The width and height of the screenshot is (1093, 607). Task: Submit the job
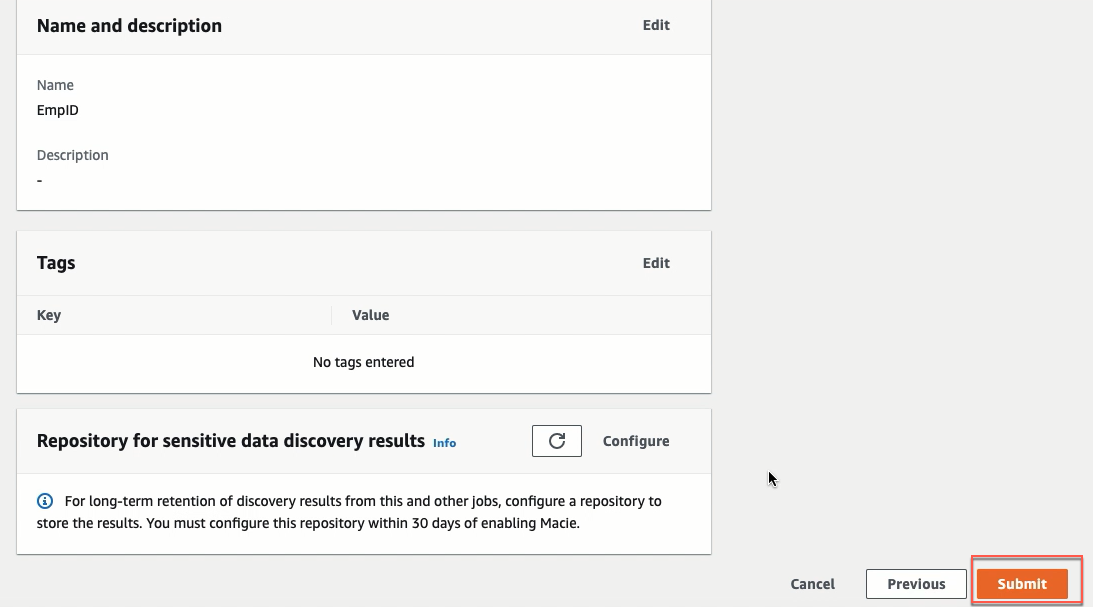1022,584
